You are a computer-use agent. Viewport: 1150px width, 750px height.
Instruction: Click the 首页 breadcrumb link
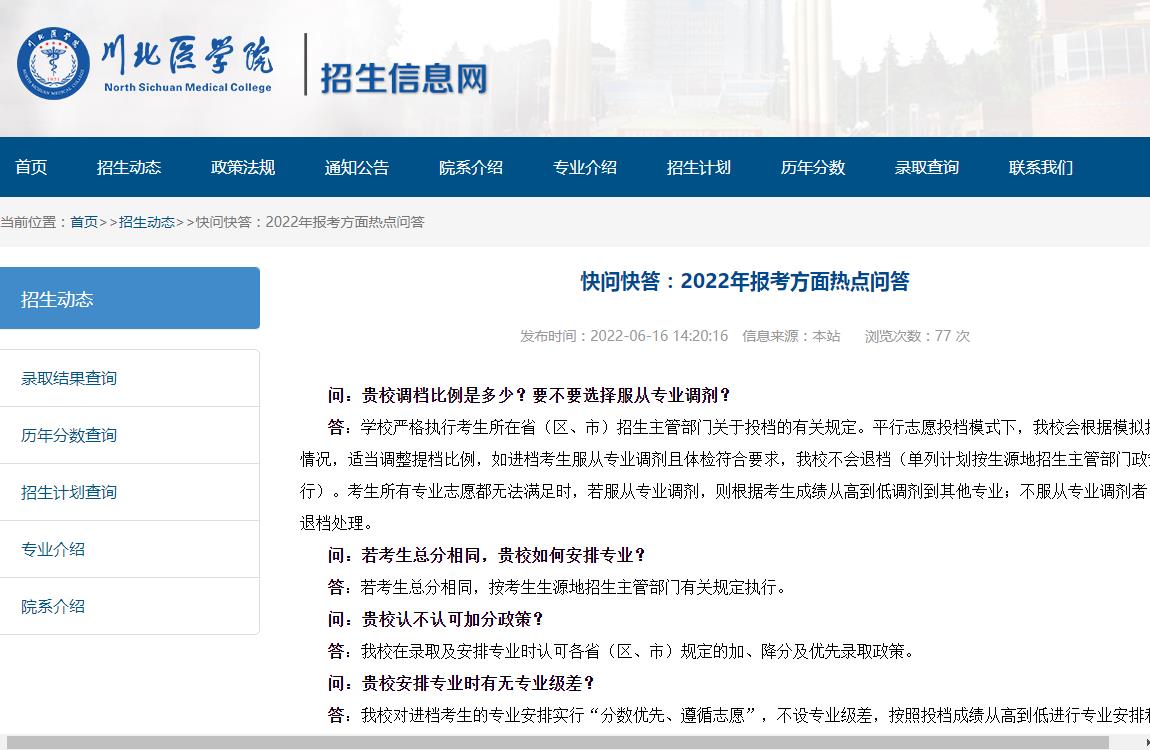[84, 222]
